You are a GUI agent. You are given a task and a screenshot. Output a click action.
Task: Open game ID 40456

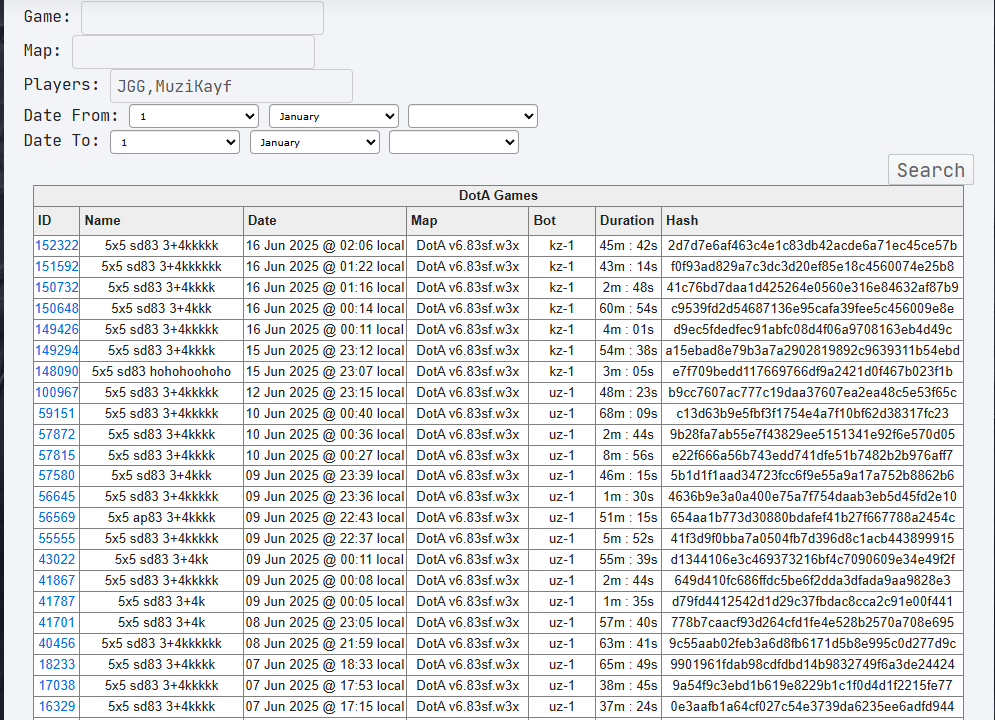pos(56,643)
